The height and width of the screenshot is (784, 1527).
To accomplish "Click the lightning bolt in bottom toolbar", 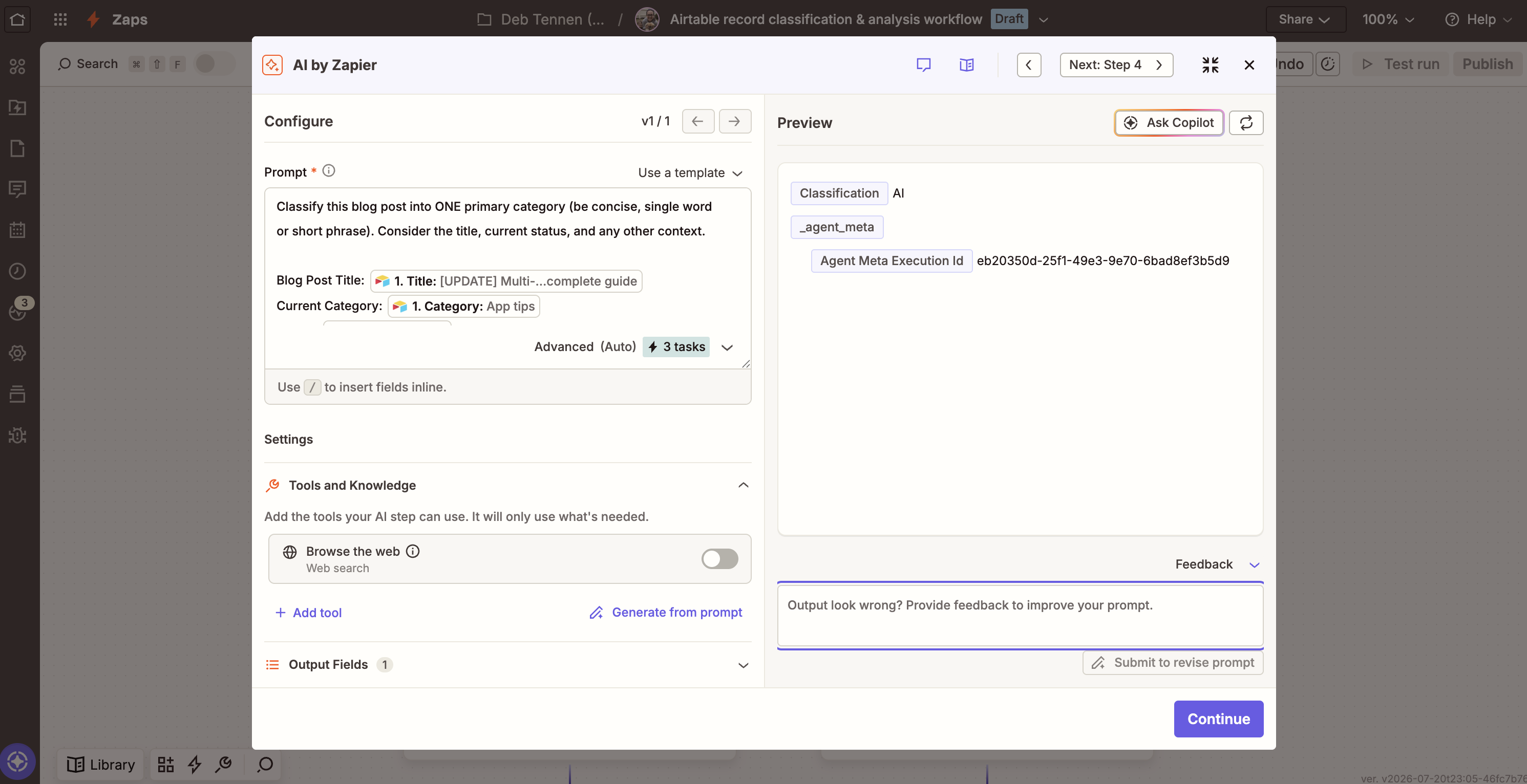I will tap(195, 765).
